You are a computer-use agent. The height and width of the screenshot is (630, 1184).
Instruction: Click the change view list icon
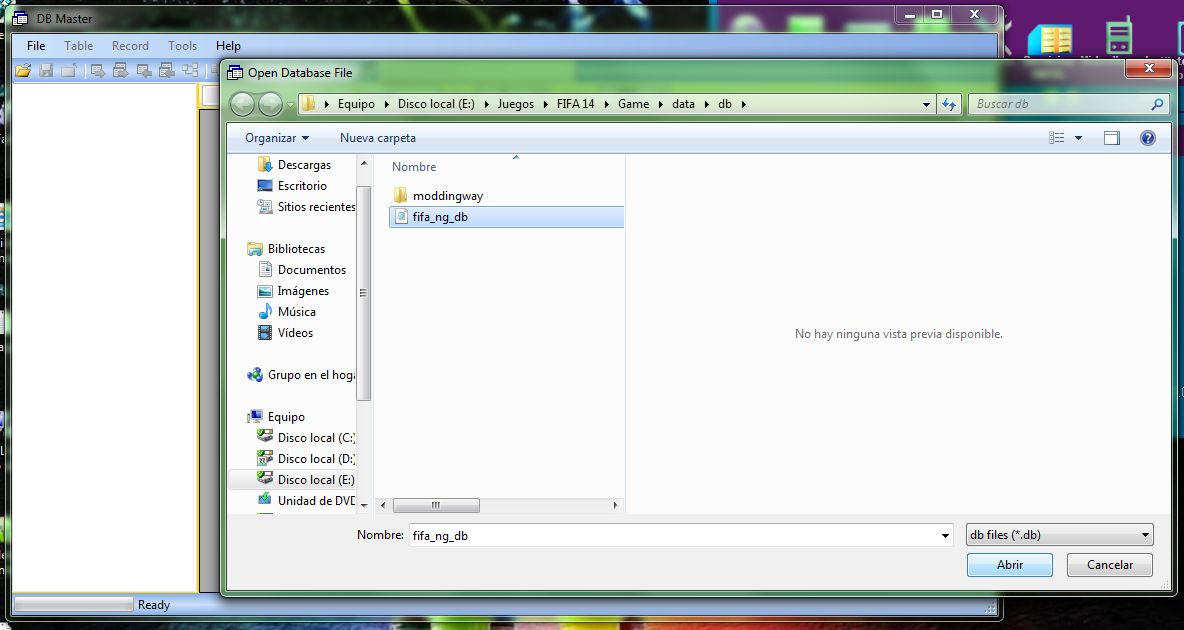click(1057, 138)
